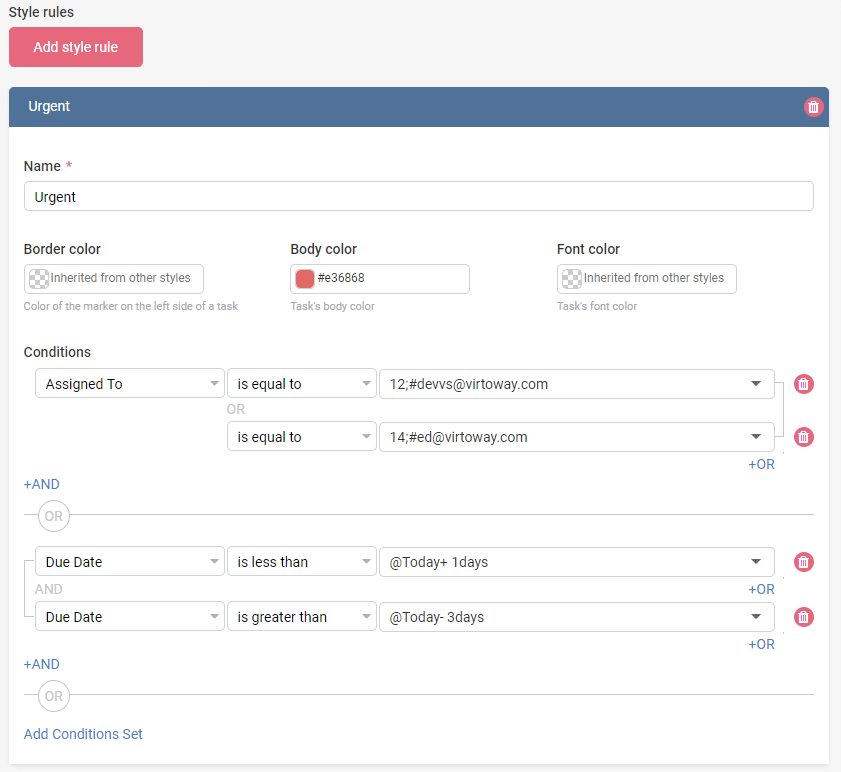Delete the Due Date is greater than condition
Viewport: 841px width, 772px height.
pyautogui.click(x=803, y=617)
